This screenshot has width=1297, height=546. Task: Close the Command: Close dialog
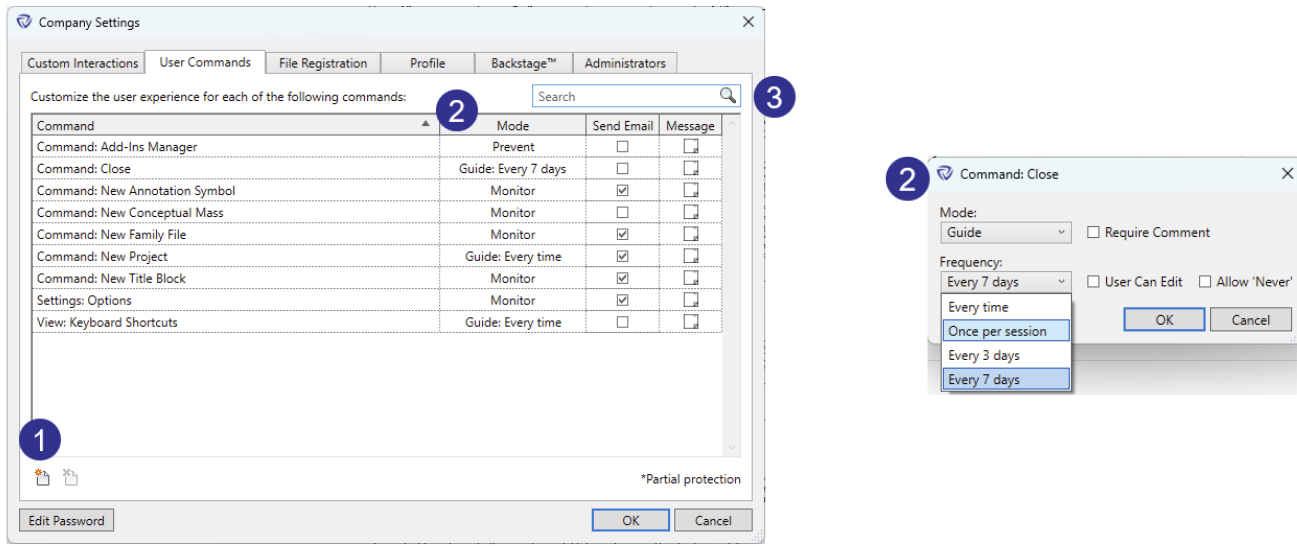[x=1287, y=174]
